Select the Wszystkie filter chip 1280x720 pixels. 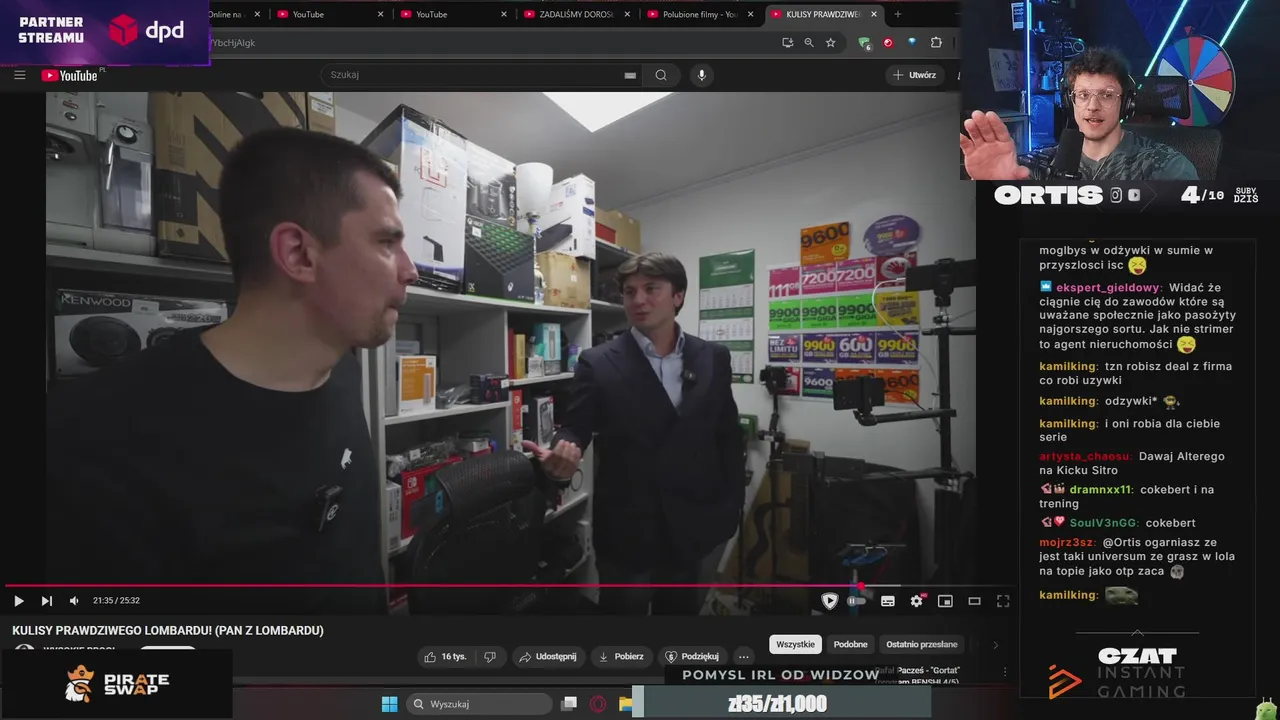pyautogui.click(x=795, y=644)
